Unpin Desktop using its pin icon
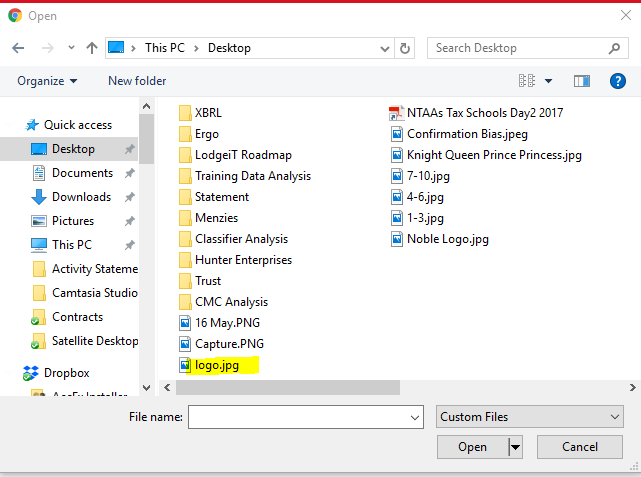 130,149
